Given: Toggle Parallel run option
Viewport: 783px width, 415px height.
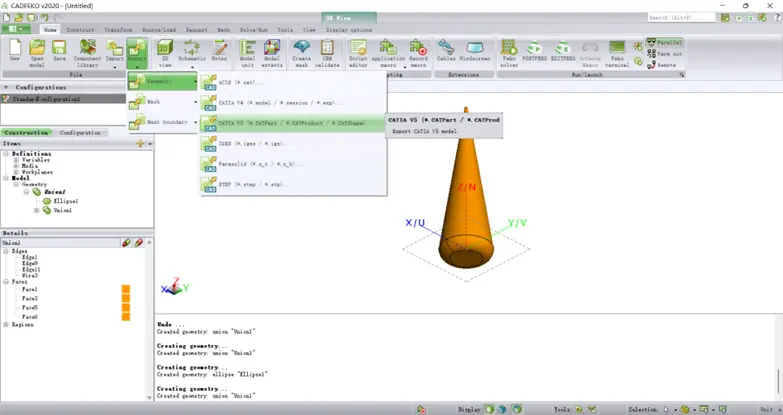Looking at the screenshot, I should click(664, 42).
